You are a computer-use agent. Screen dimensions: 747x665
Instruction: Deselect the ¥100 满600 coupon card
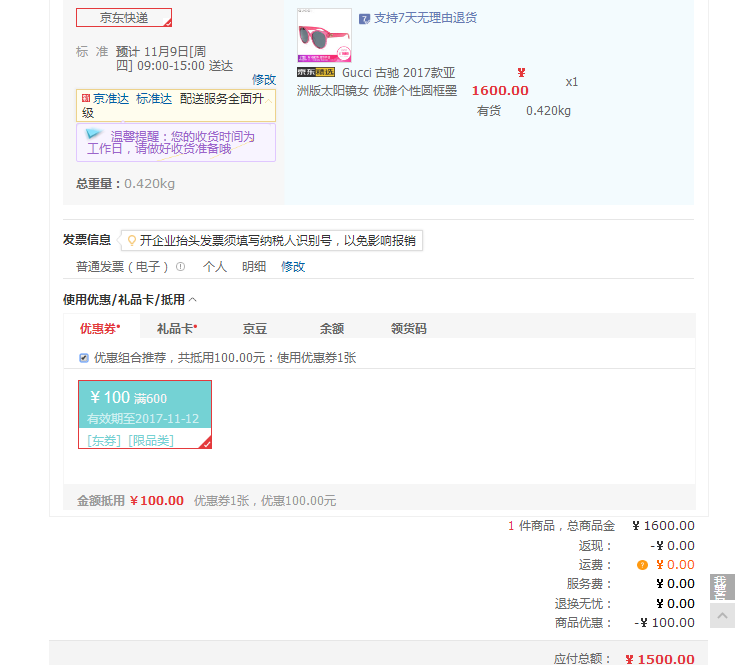(x=145, y=414)
